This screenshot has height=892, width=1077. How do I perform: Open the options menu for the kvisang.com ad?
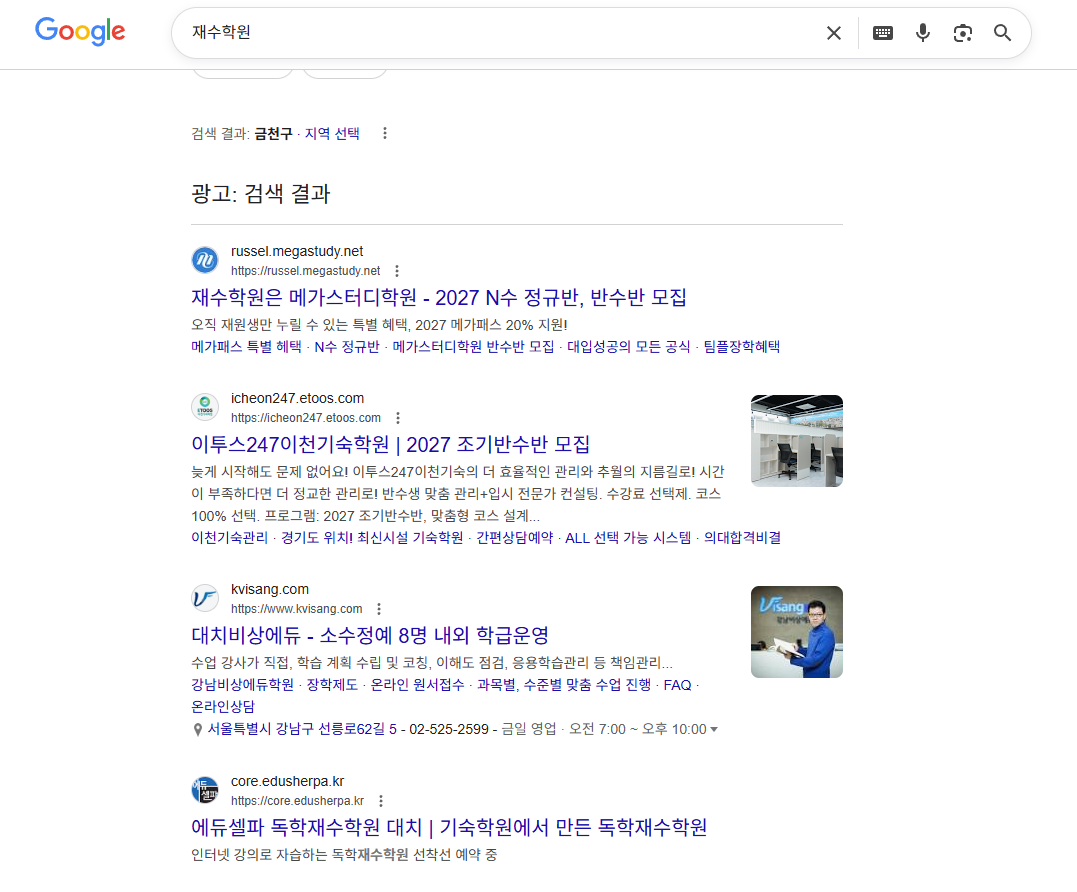[378, 609]
